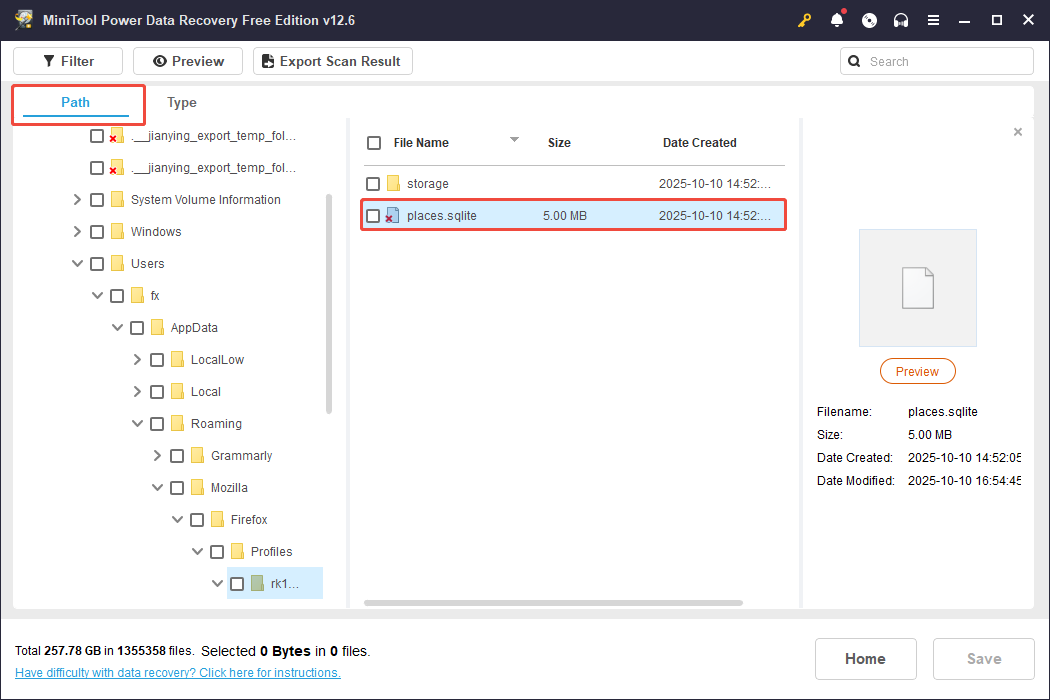Screen dimensions: 1050x700
Task: Expand the LocalLow folder
Action: click(x=137, y=359)
